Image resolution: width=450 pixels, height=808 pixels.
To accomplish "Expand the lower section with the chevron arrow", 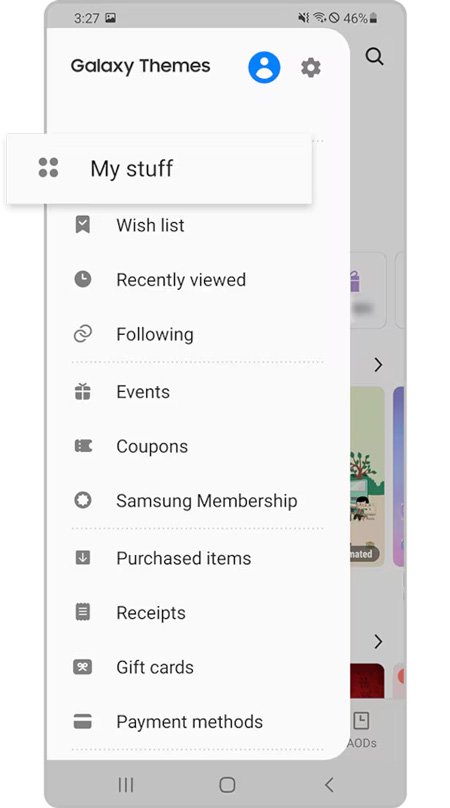I will [378, 642].
